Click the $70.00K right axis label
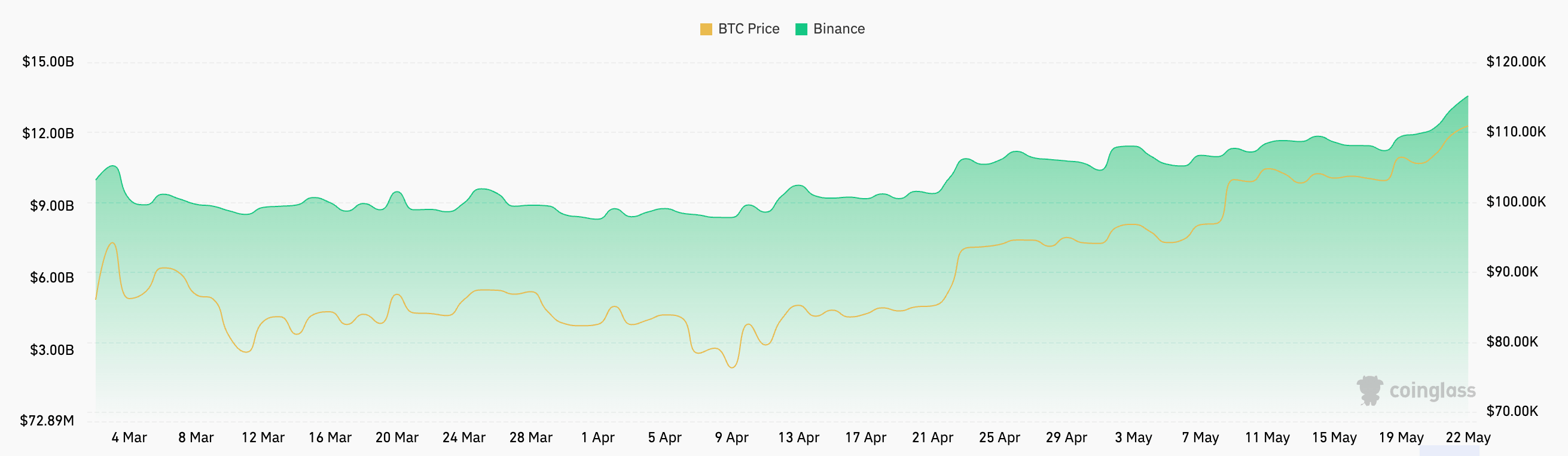The height and width of the screenshot is (456, 1568). pos(1512,411)
